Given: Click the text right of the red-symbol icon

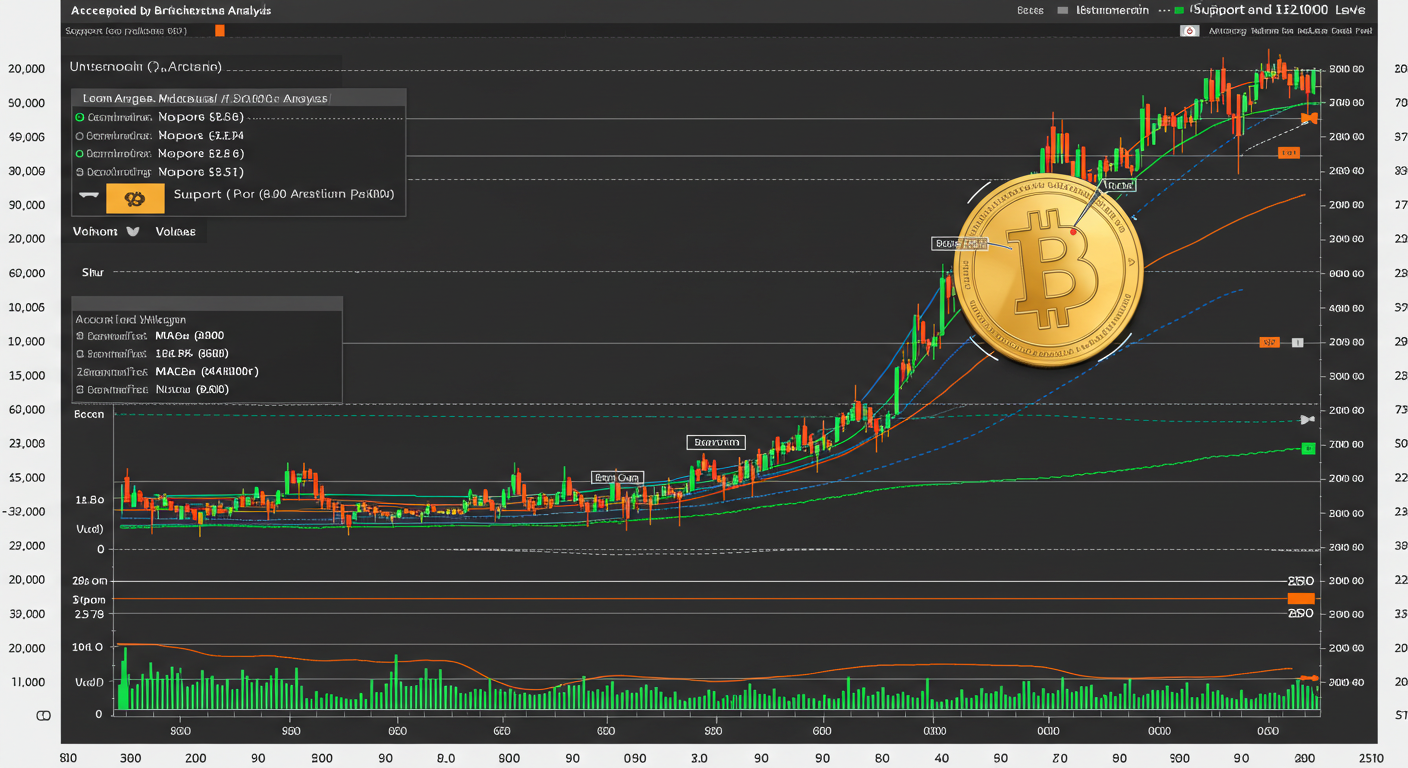Looking at the screenshot, I should coord(1290,31).
